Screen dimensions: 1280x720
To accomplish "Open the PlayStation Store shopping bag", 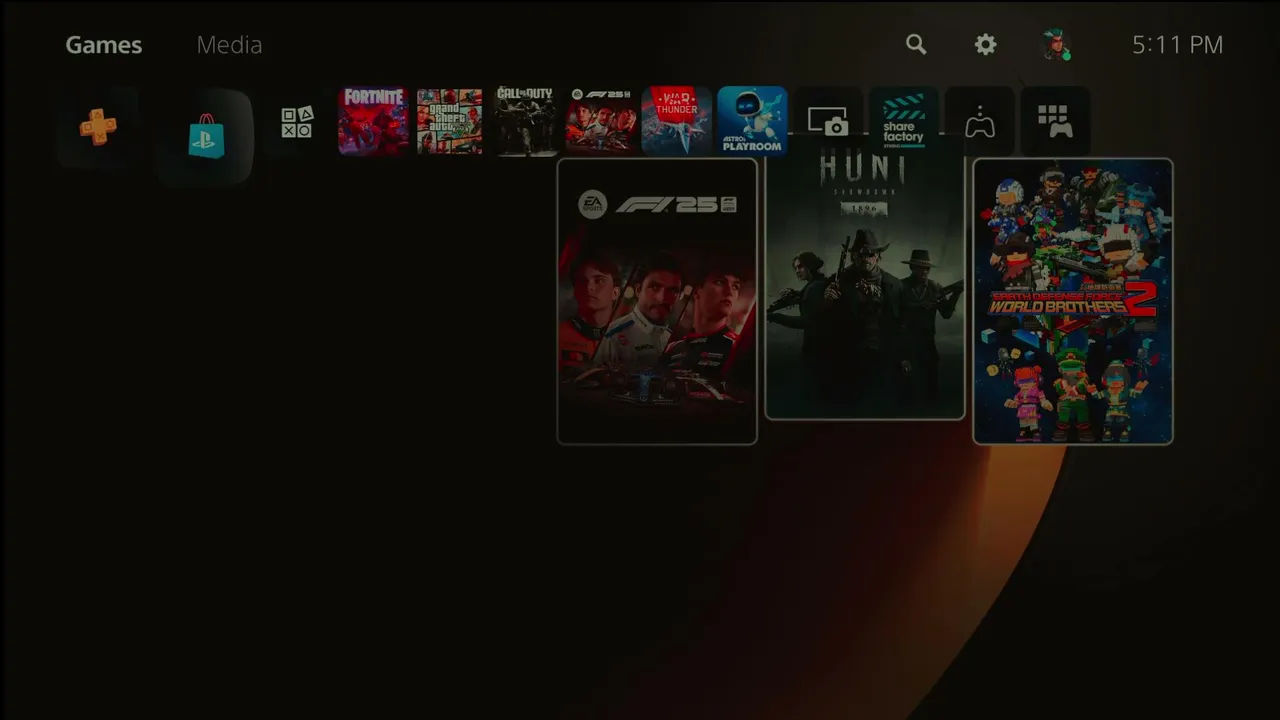I will click(x=206, y=135).
